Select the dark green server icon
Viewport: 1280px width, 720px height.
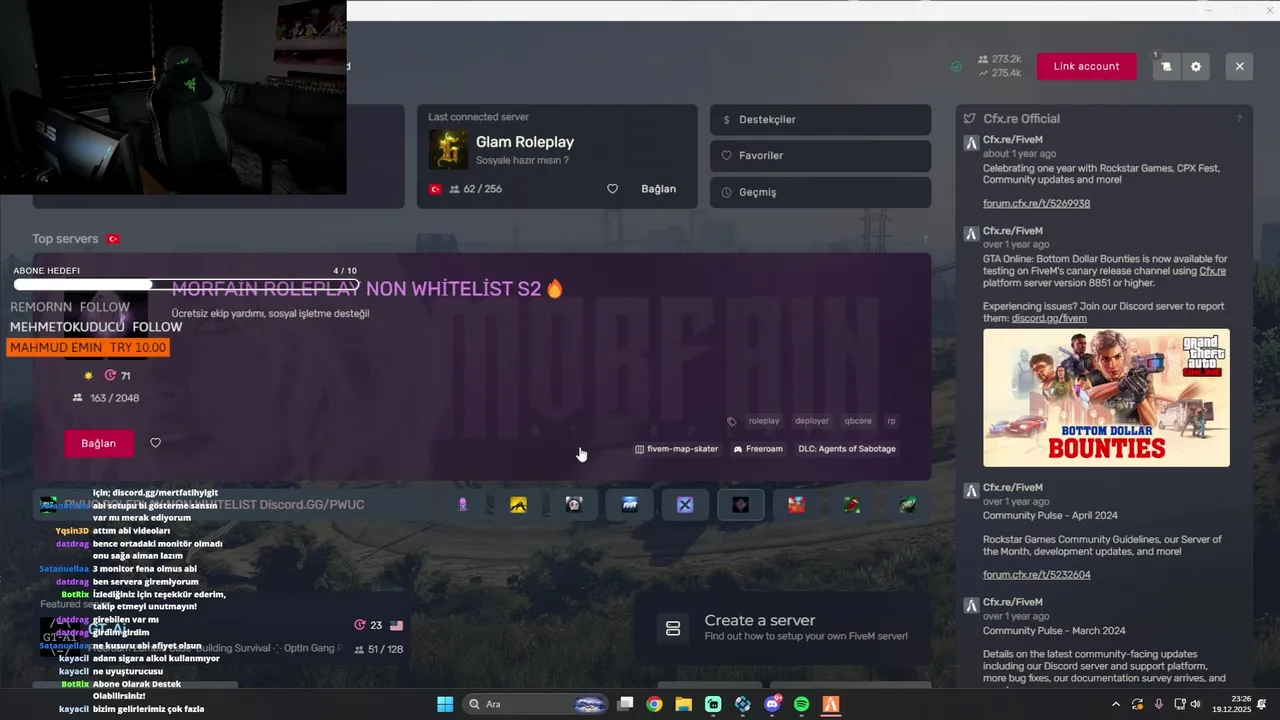click(908, 505)
